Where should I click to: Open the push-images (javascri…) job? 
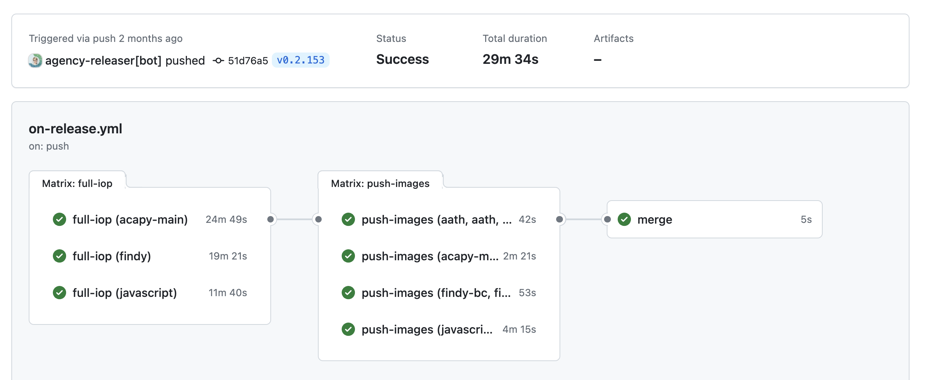pos(439,329)
